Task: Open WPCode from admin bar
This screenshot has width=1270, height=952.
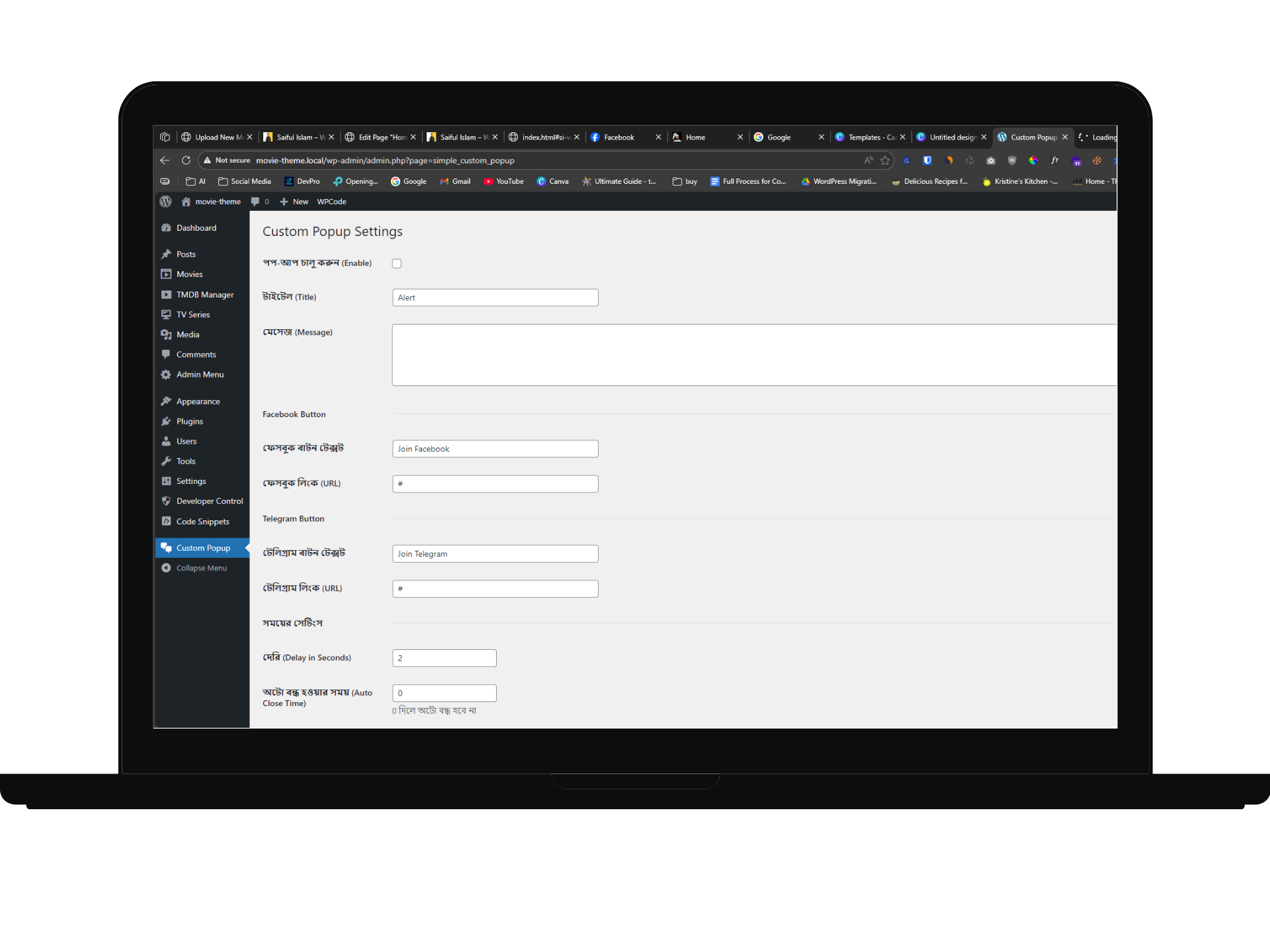Action: pyautogui.click(x=331, y=202)
